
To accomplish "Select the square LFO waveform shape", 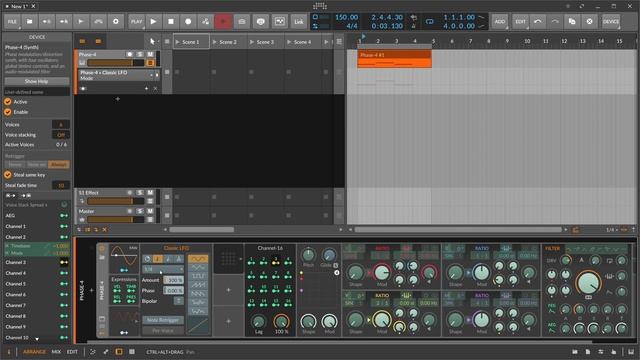I will coord(198,276).
